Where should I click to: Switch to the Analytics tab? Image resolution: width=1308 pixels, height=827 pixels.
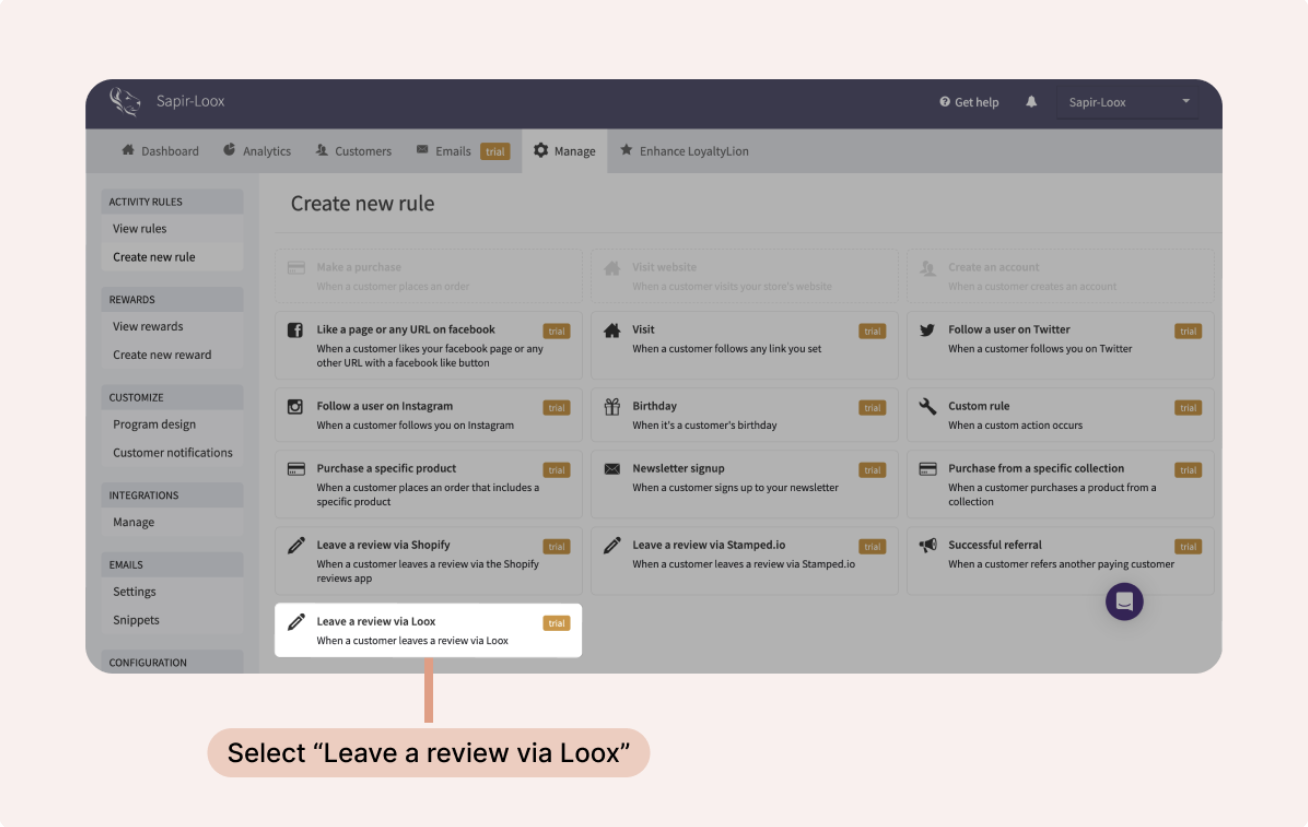(257, 151)
